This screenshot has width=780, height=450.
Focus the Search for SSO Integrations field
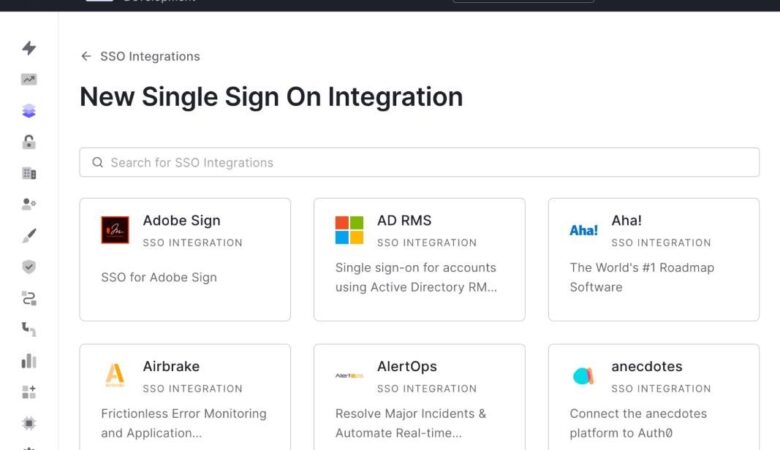tap(419, 162)
